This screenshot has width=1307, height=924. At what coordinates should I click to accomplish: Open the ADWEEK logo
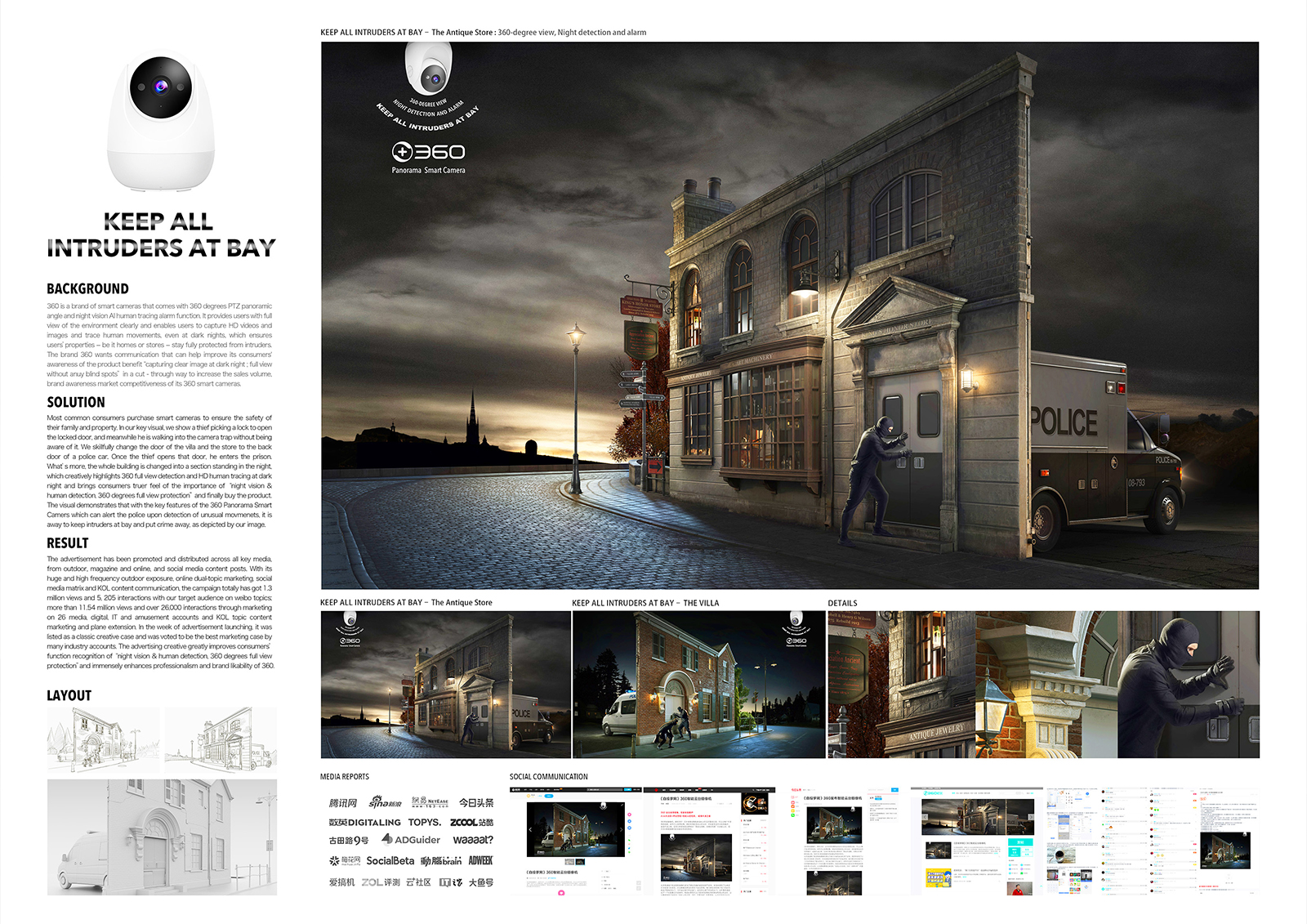coord(480,860)
